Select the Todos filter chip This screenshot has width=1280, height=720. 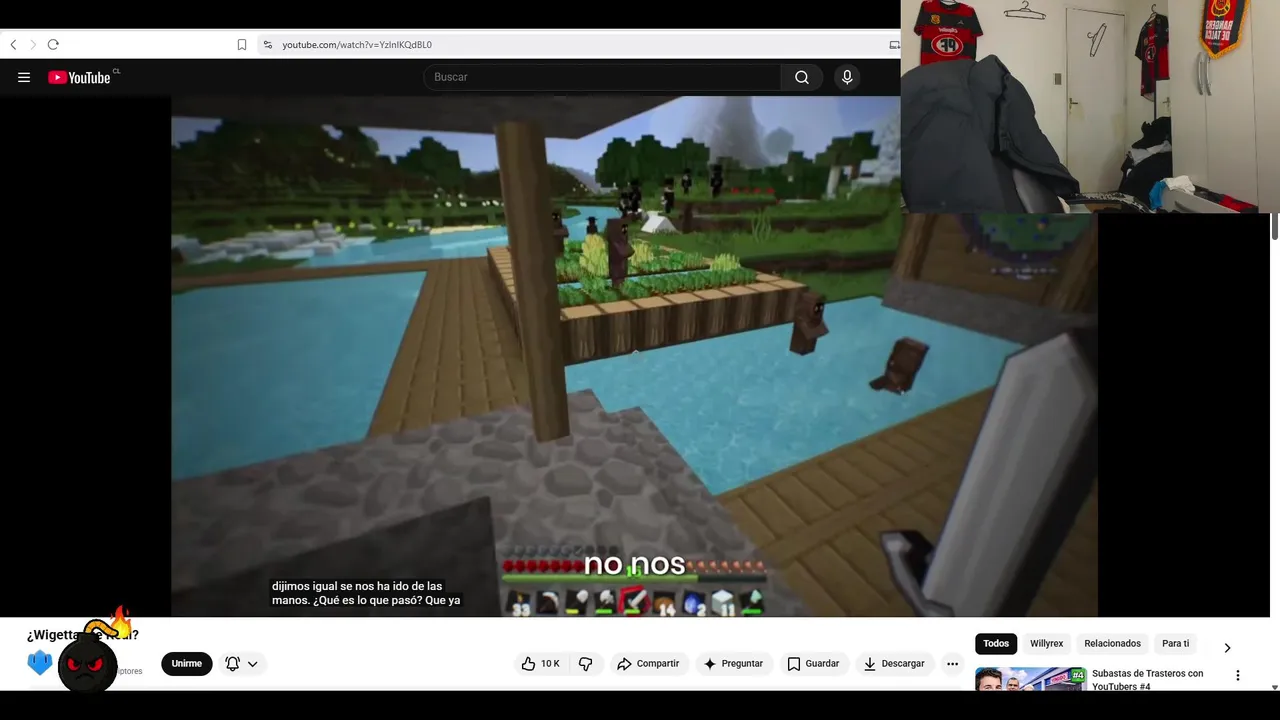click(996, 644)
